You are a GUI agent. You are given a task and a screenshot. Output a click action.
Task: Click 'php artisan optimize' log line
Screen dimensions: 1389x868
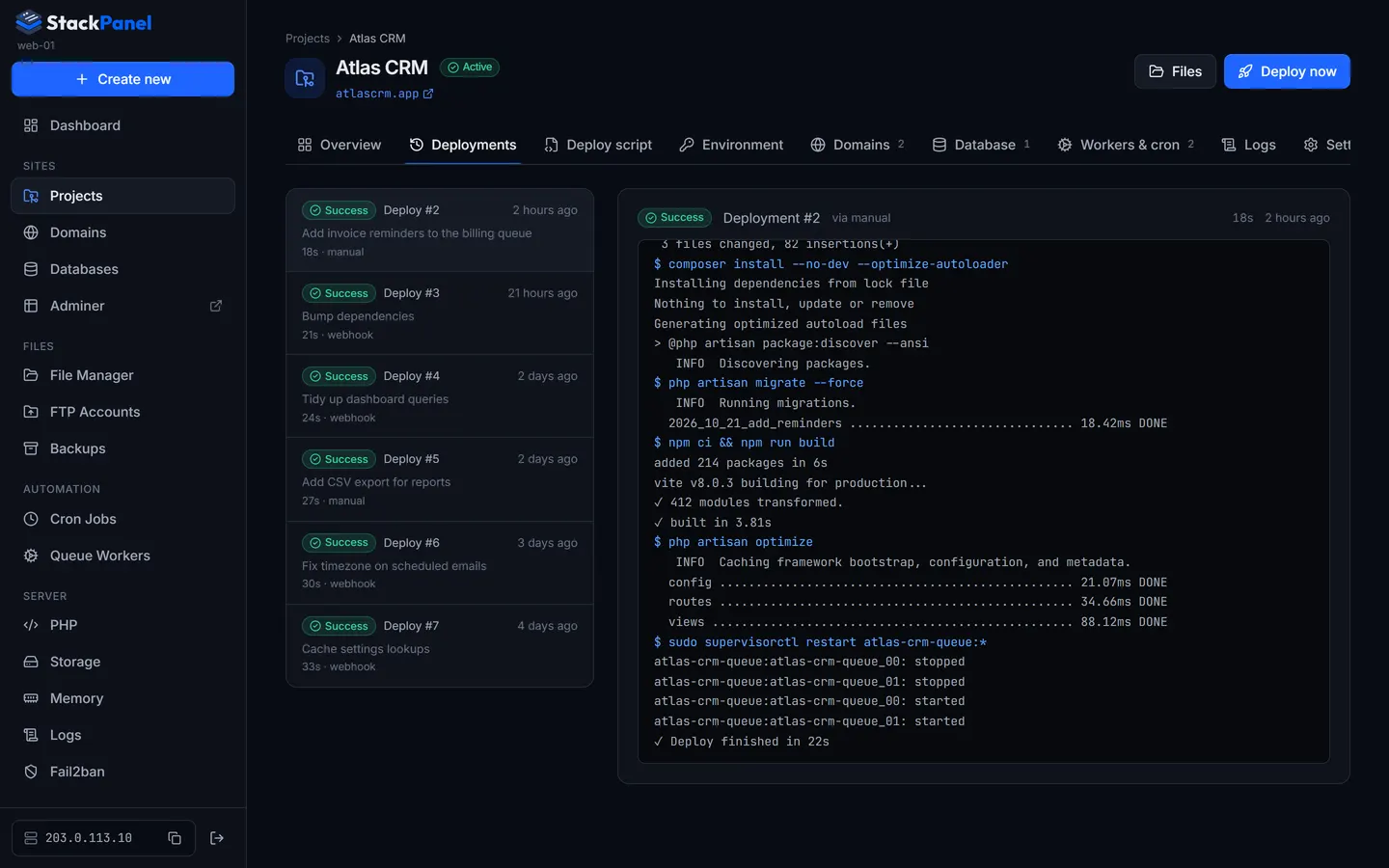pos(733,542)
